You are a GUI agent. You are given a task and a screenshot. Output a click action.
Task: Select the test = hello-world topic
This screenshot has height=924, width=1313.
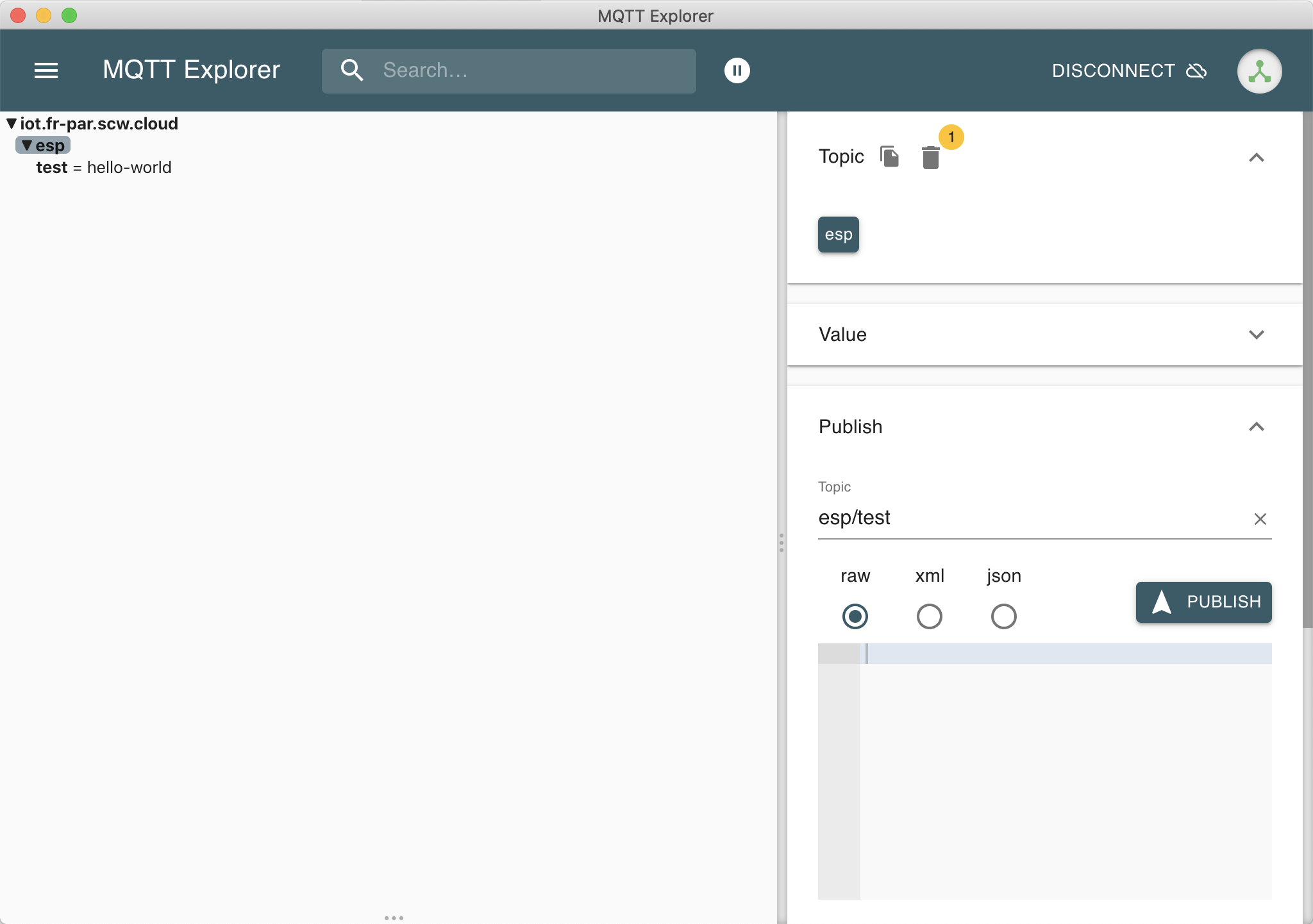[104, 167]
